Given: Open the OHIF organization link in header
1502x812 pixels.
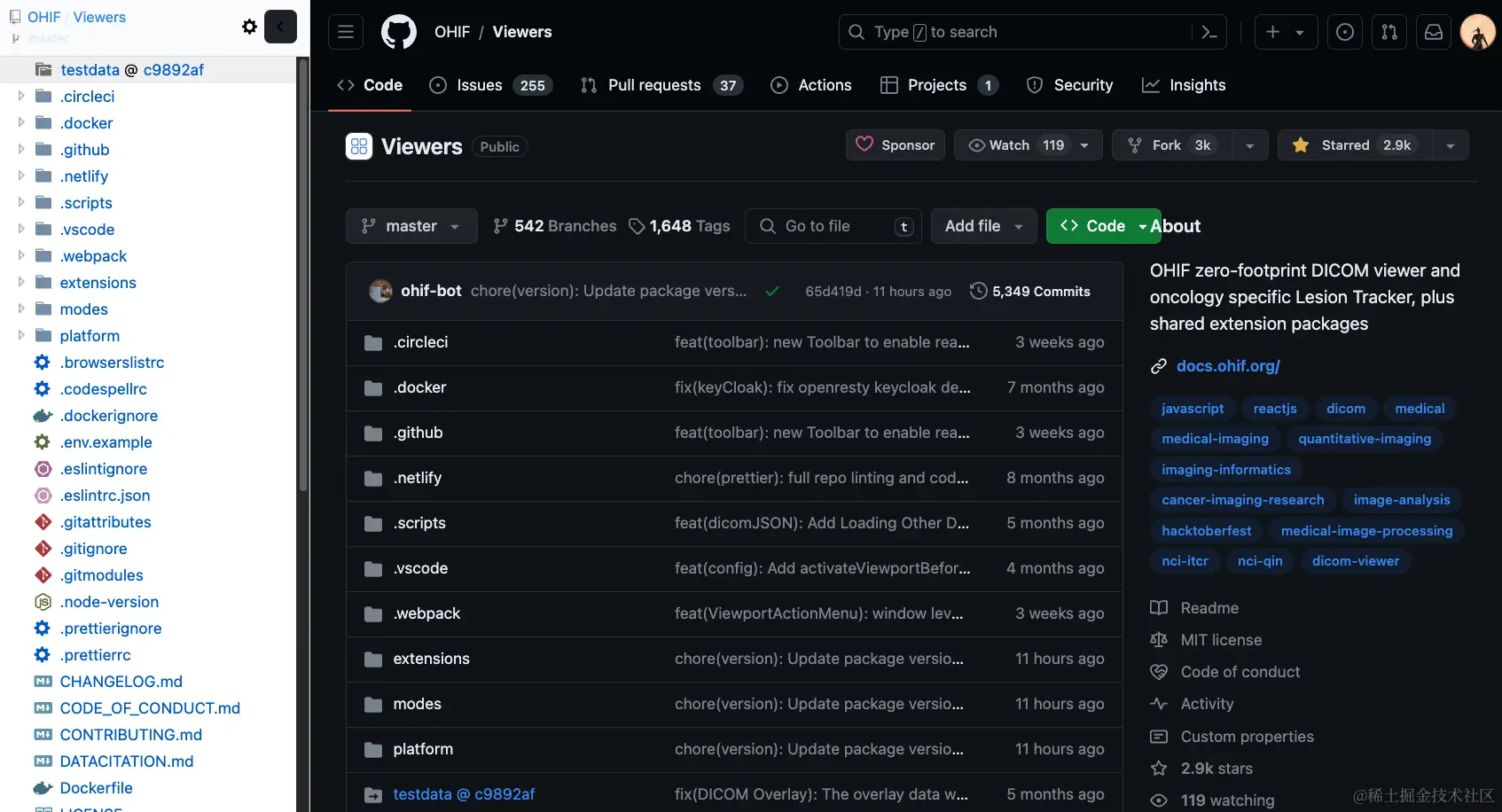Looking at the screenshot, I should click(452, 32).
